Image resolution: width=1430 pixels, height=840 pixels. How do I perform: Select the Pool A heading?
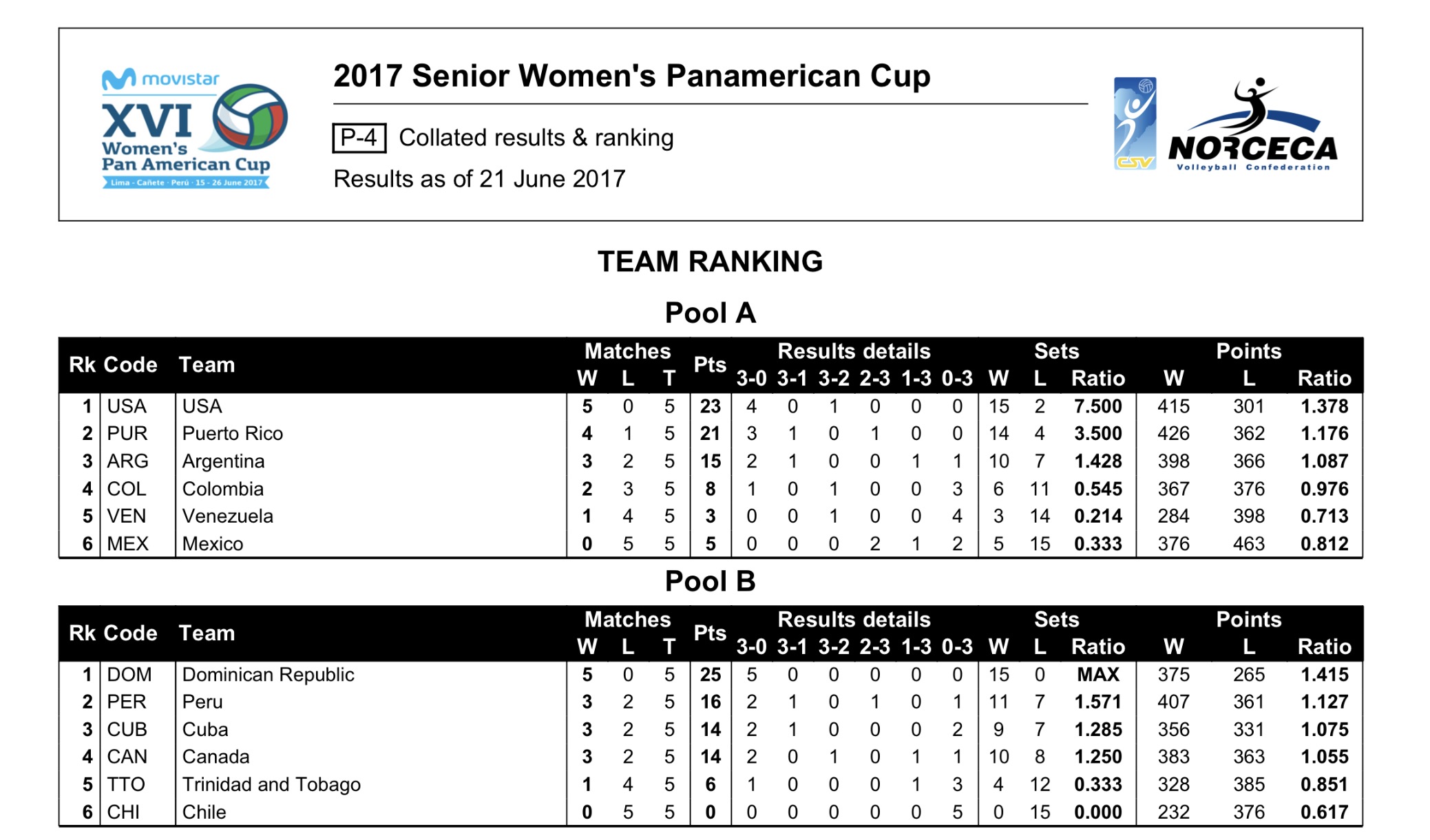pyautogui.click(x=710, y=313)
